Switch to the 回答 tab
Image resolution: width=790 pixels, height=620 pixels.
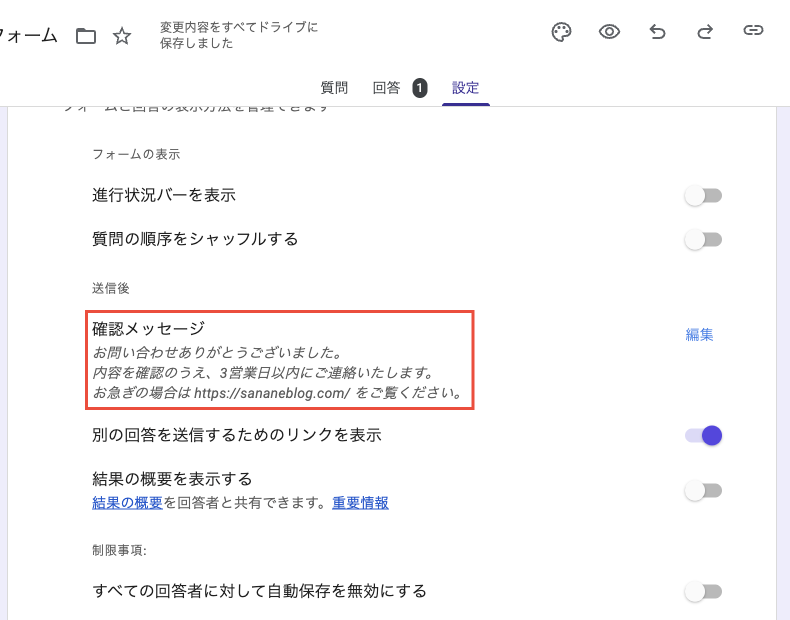point(386,88)
